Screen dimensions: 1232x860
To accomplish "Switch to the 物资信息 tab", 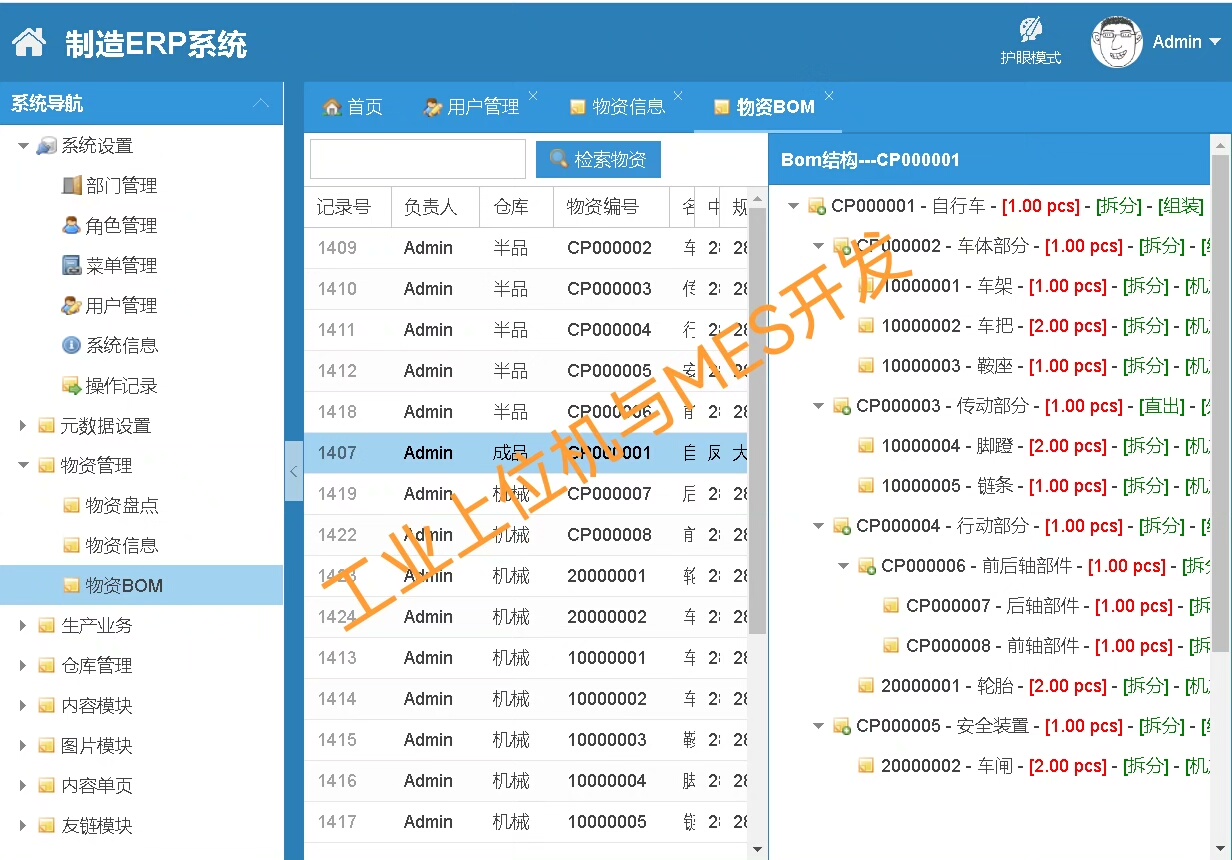I will (618, 107).
